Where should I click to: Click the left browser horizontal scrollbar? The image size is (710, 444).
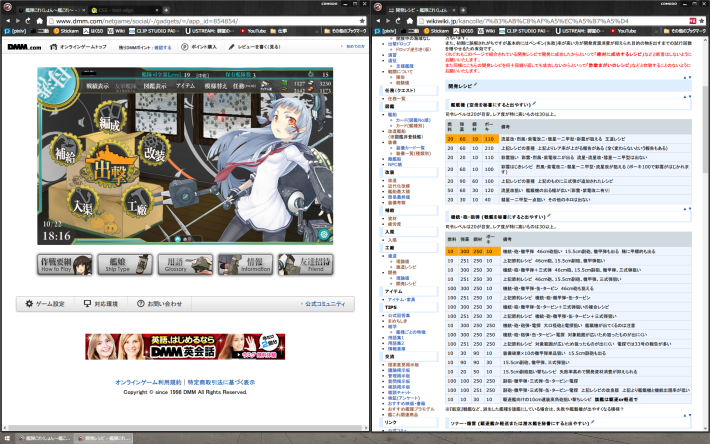coord(184,427)
